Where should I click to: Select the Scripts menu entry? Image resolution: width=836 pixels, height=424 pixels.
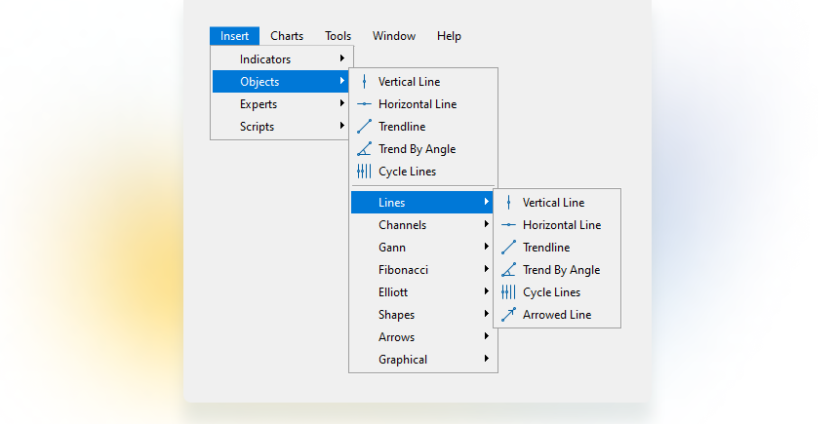tap(257, 127)
